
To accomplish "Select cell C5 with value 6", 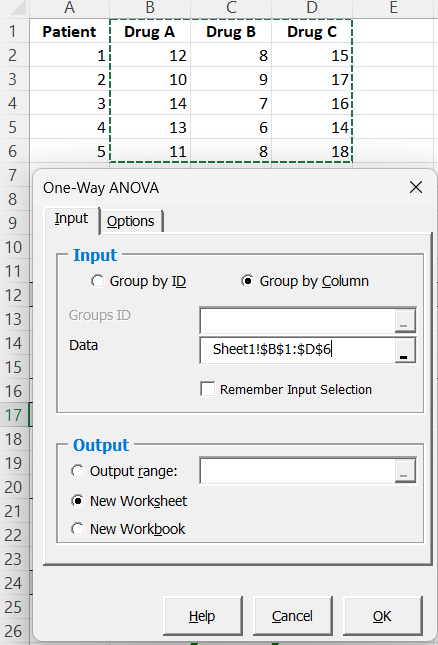I will coord(231,127).
